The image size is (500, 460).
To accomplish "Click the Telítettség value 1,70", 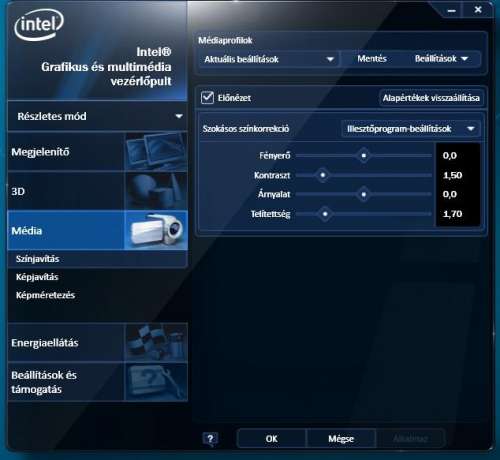I will [x=452, y=214].
